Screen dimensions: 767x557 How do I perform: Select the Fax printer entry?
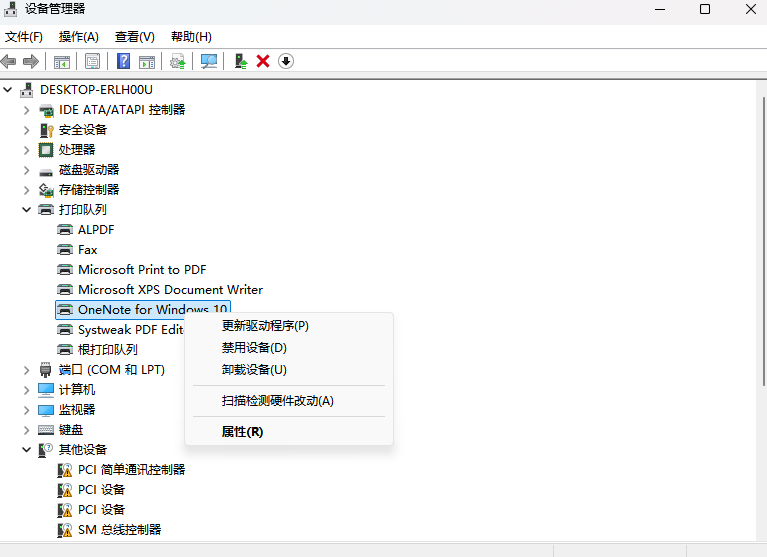88,250
